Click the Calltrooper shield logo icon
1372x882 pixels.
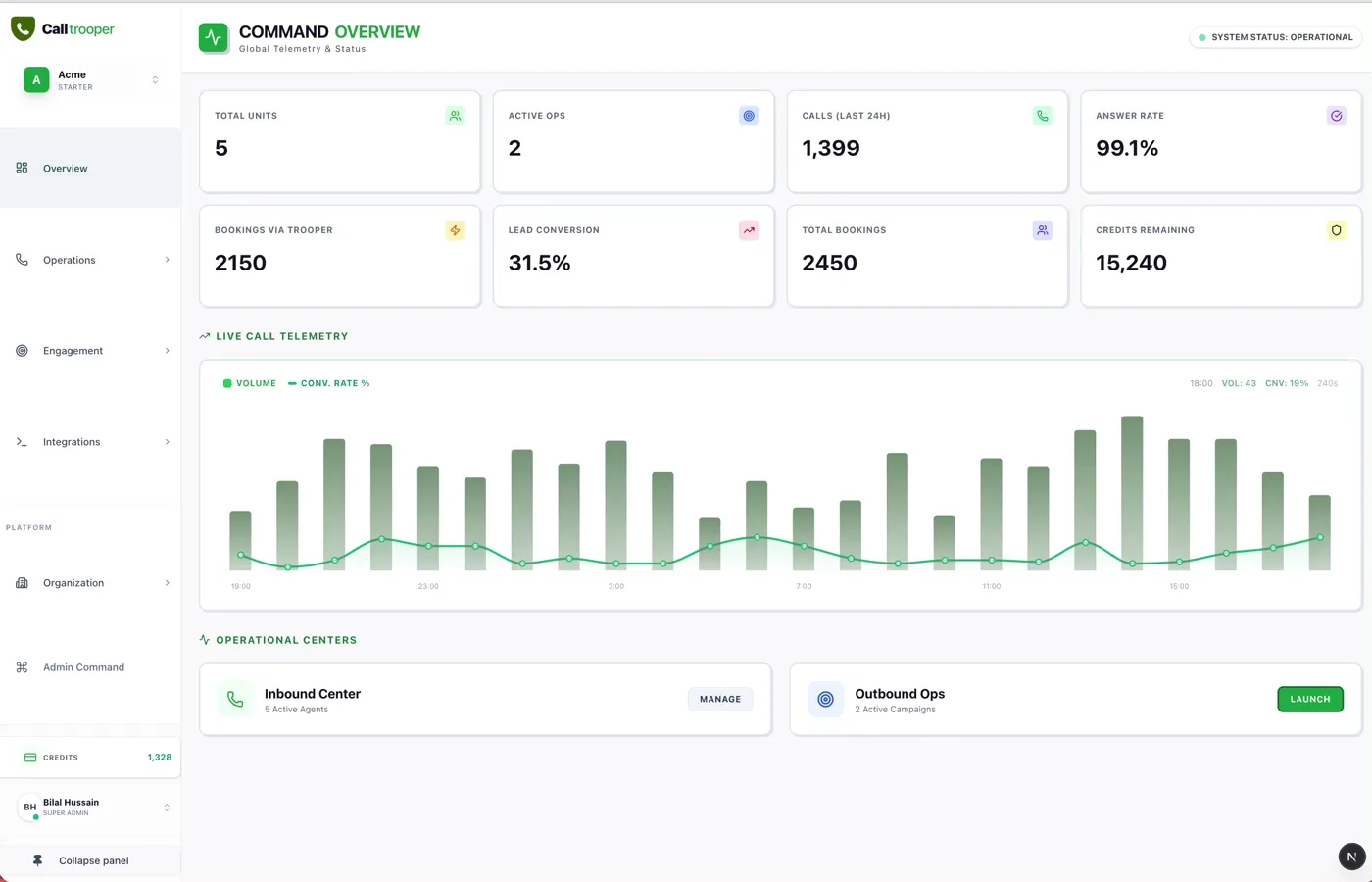click(23, 28)
